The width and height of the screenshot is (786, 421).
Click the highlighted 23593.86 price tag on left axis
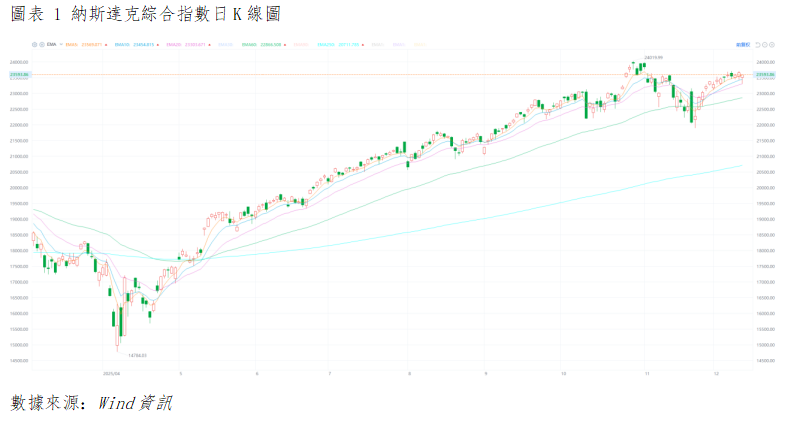18,75
